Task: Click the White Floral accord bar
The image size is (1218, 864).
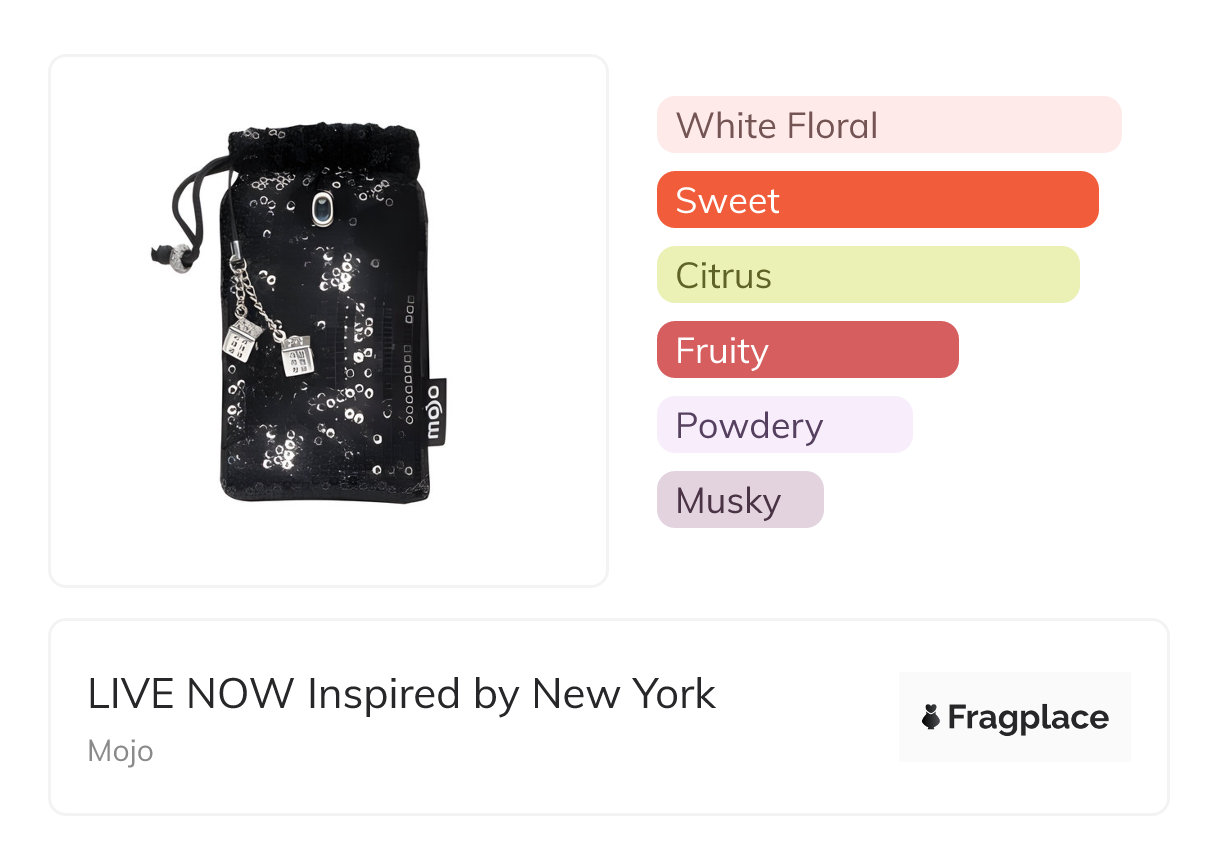Action: 888,125
